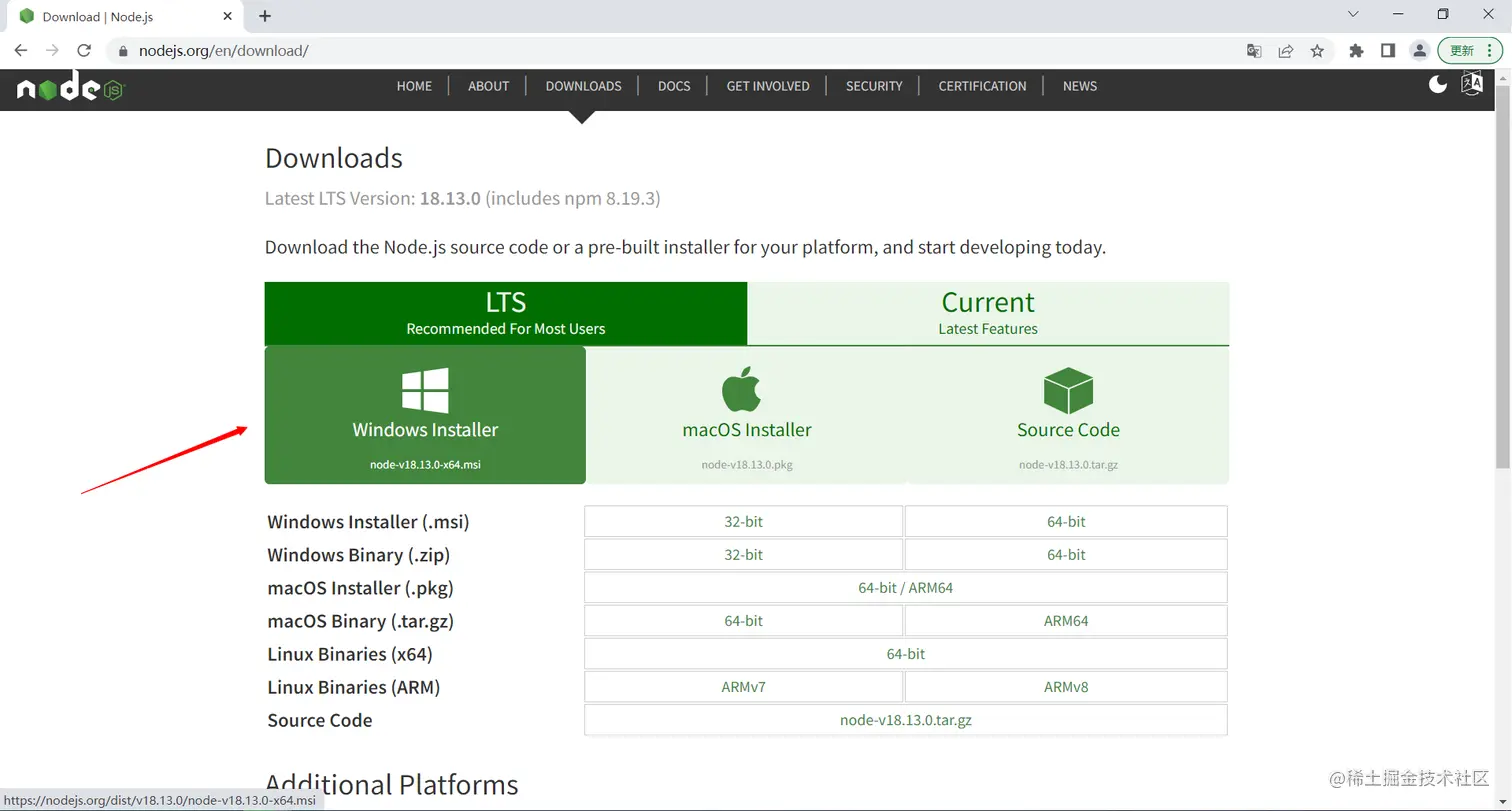
Task: Open the Extensions puzzle icon
Action: tap(1356, 51)
